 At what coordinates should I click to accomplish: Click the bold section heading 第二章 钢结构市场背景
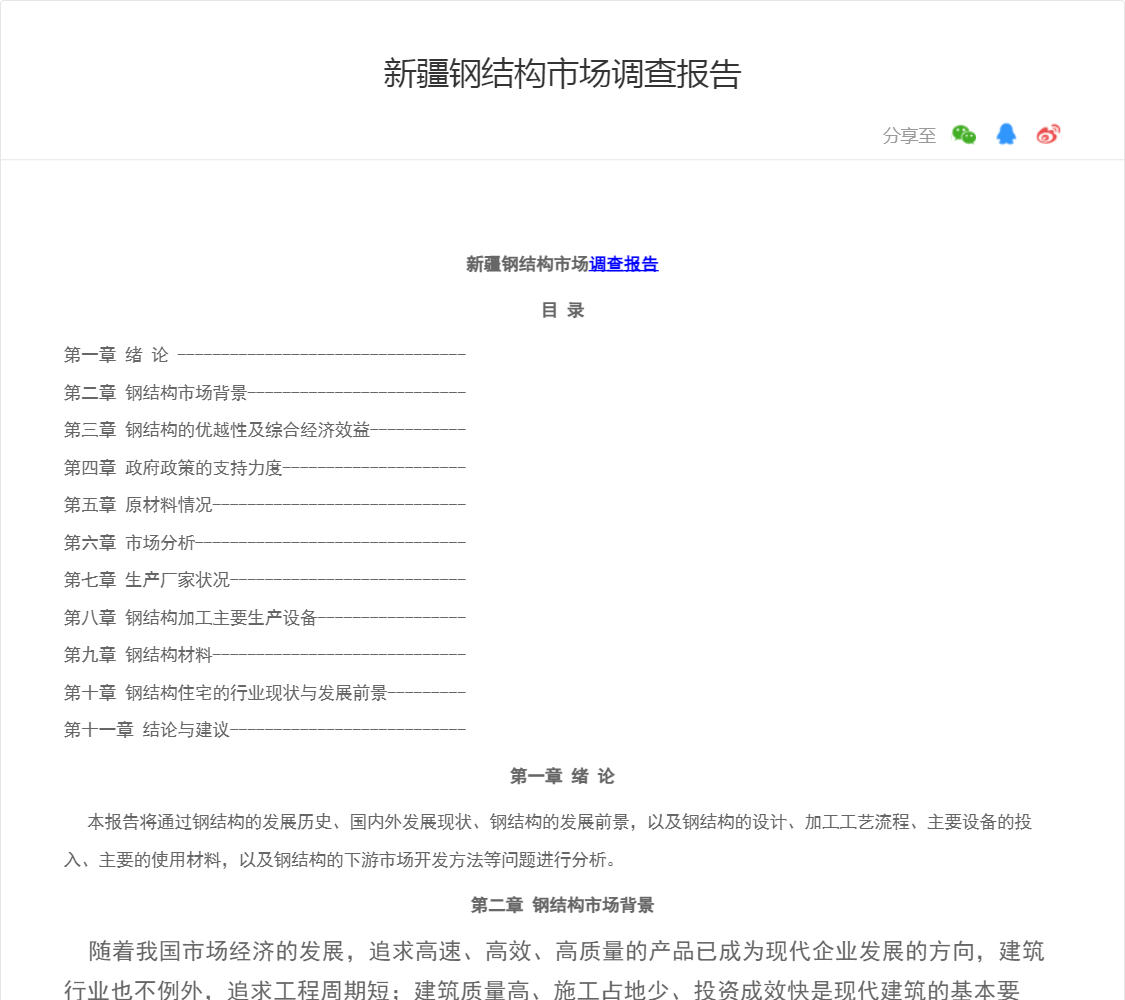click(x=562, y=905)
